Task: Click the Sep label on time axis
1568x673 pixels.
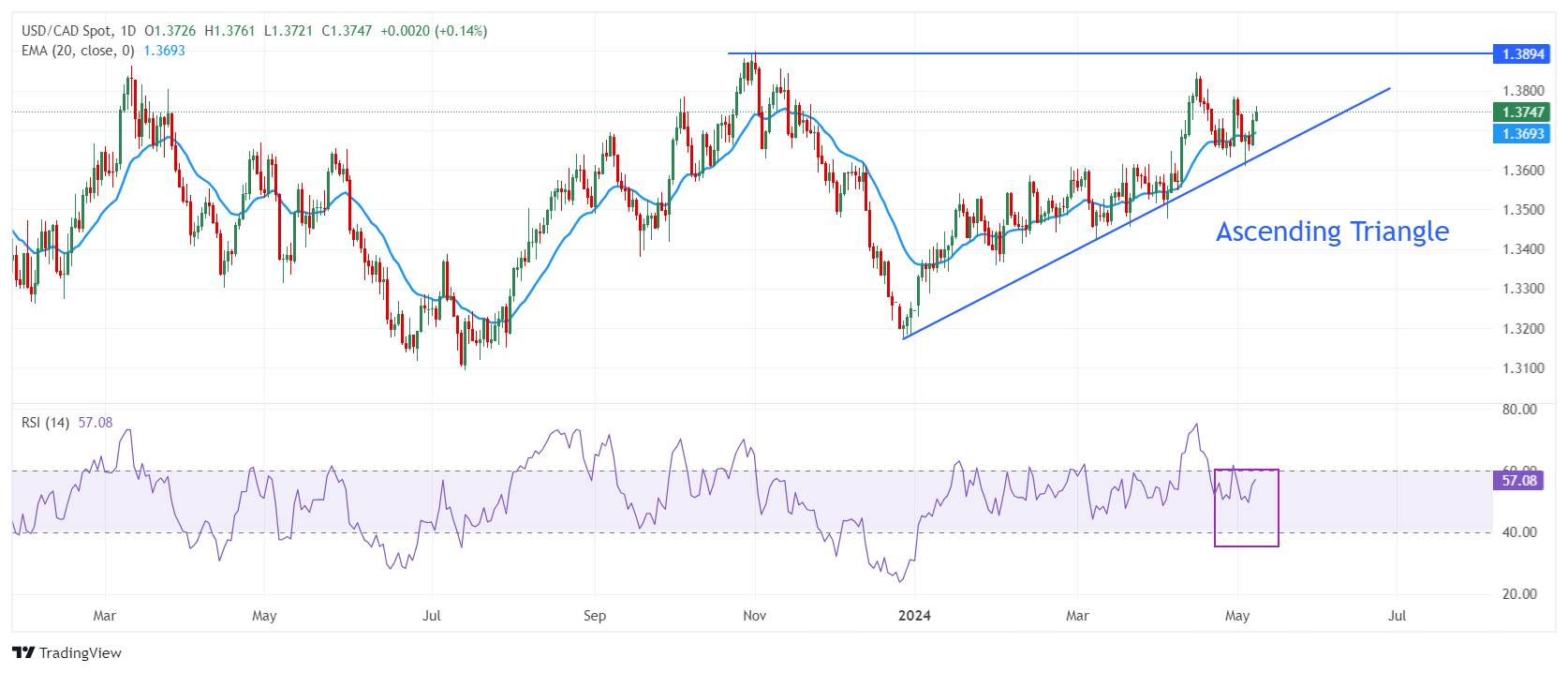Action: (x=595, y=616)
